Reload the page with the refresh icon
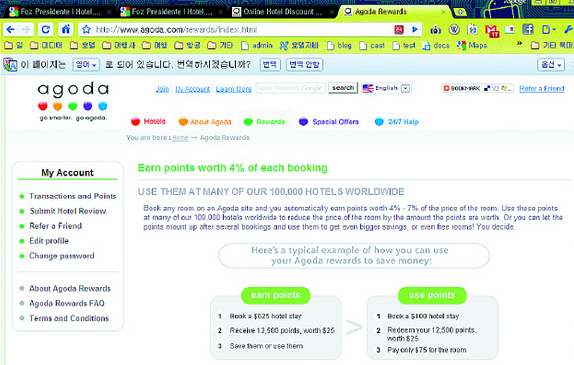 45,29
